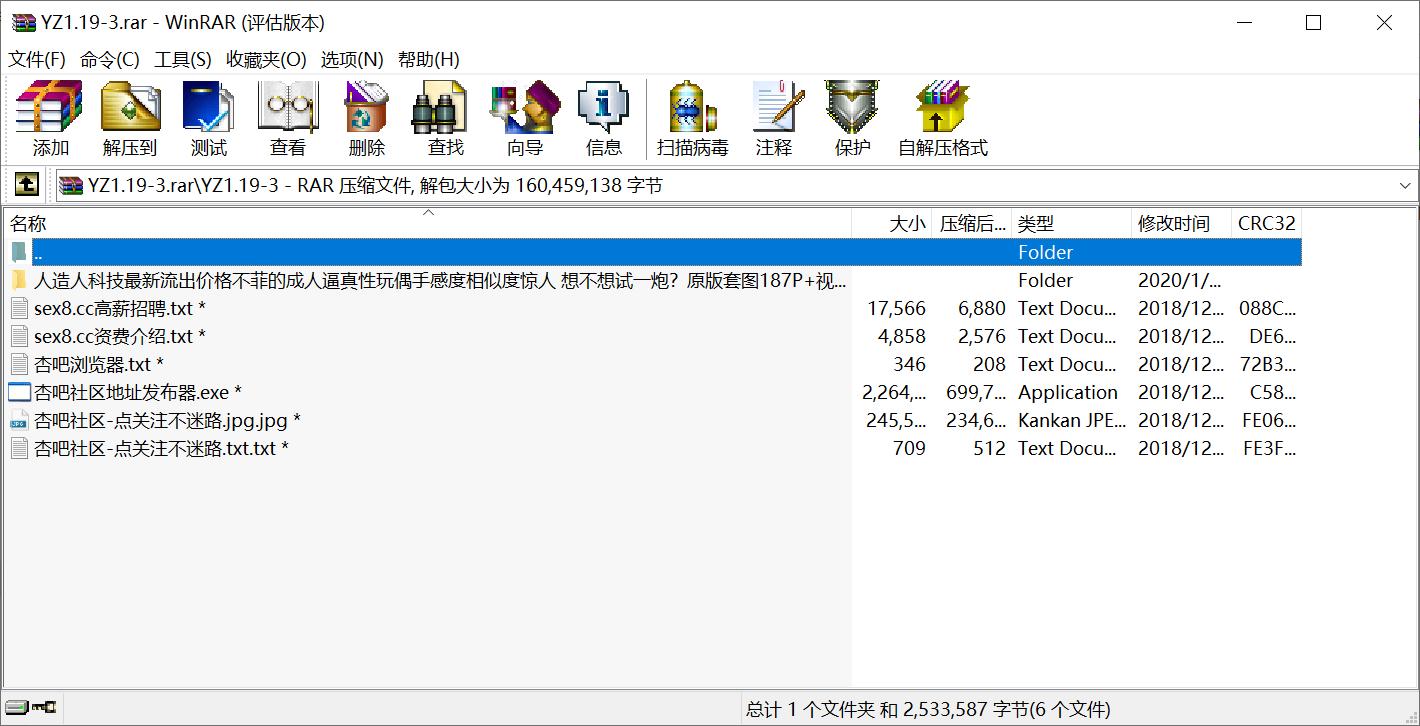Viewport: 1420px width, 726px height.
Task: Select file name 杏吧社区地址发布器.exe *
Action: tap(138, 392)
